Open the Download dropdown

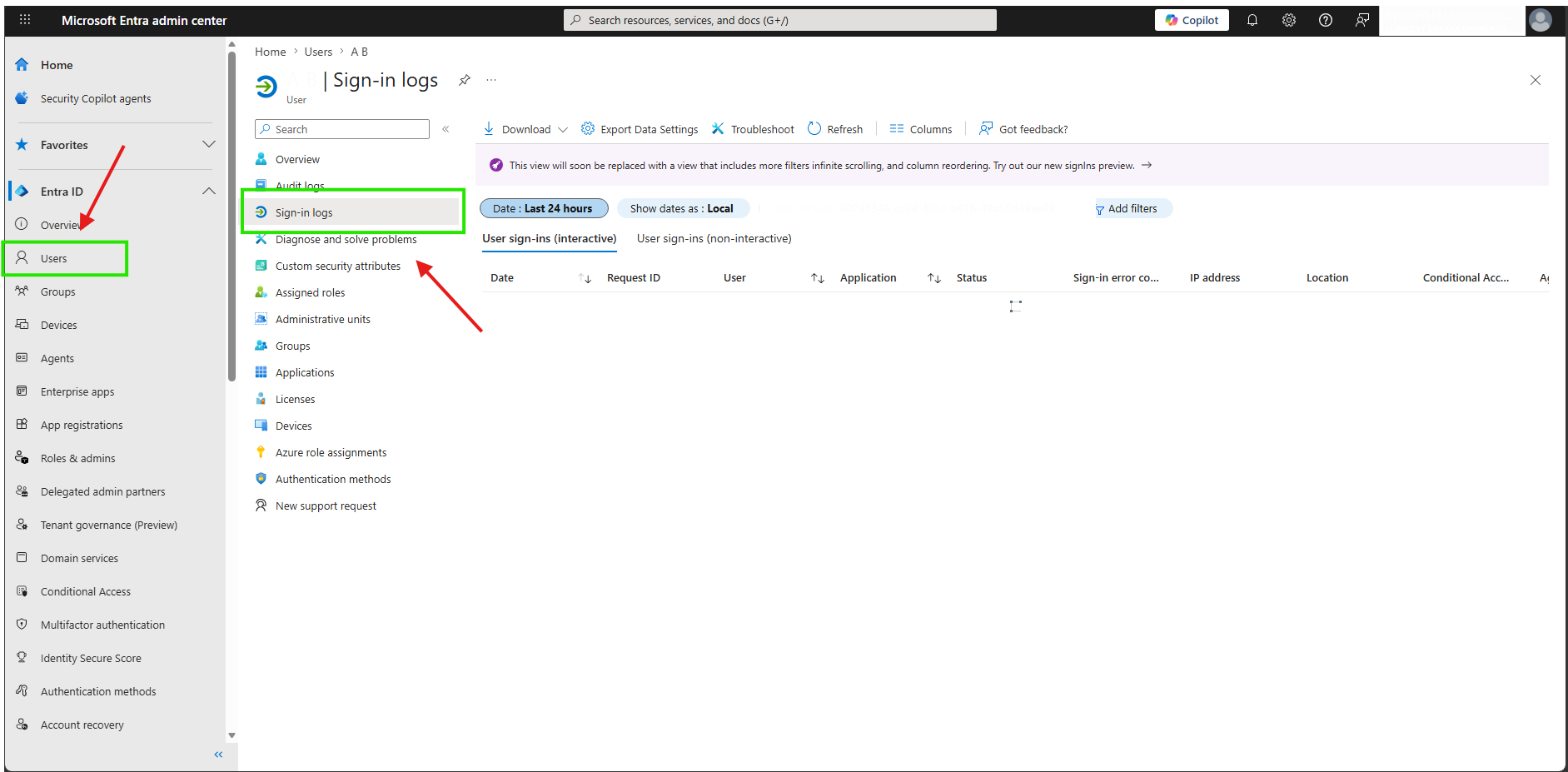point(525,129)
